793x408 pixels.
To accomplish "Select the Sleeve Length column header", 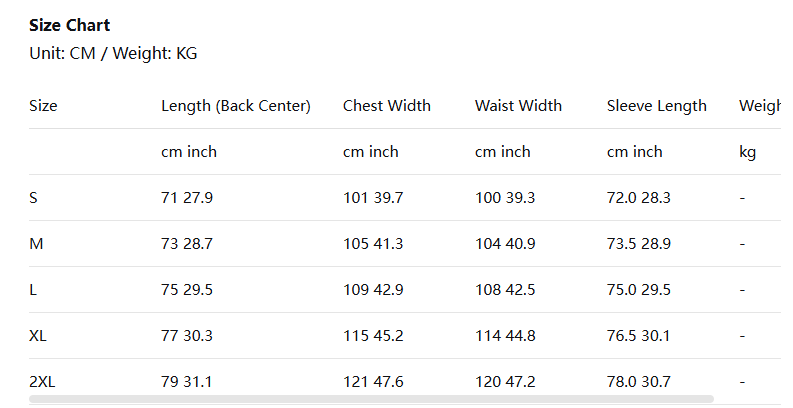I will pyautogui.click(x=656, y=106).
